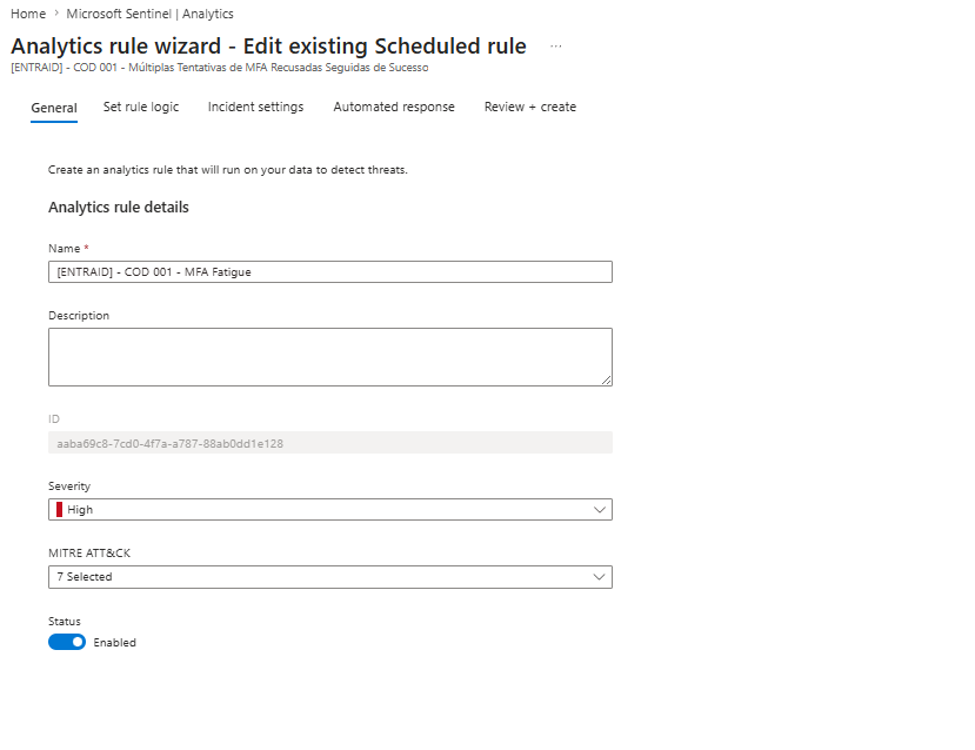Click in the Description text area

330,357
